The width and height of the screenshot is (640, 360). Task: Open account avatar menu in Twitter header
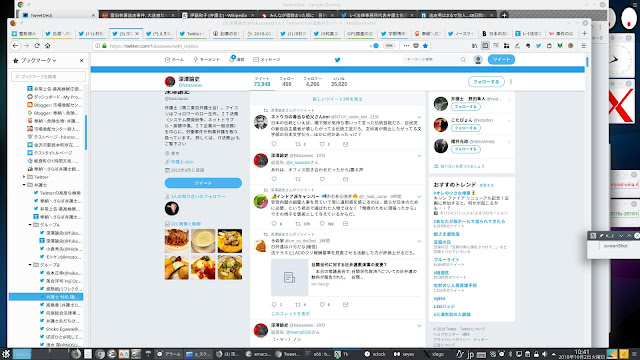(x=478, y=60)
